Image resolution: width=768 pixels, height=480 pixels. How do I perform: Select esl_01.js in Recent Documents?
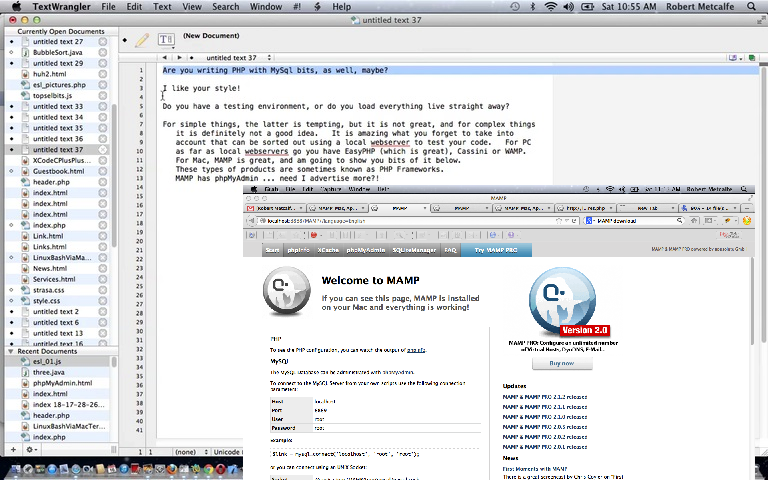click(47, 361)
